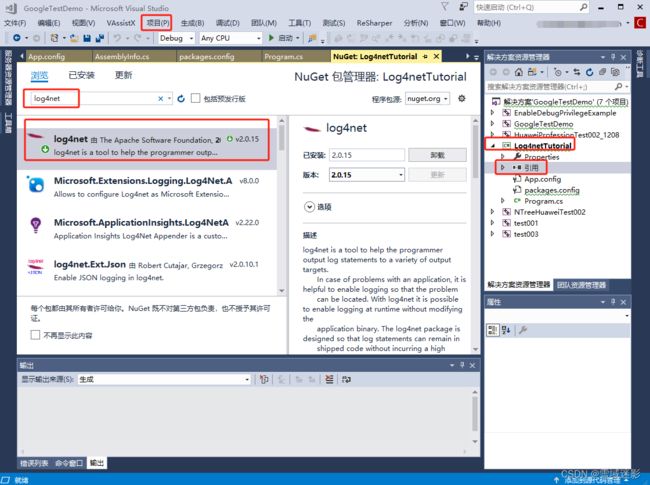Open the Error List bottom tab
Screen dimensions: 650x485
click(34, 463)
